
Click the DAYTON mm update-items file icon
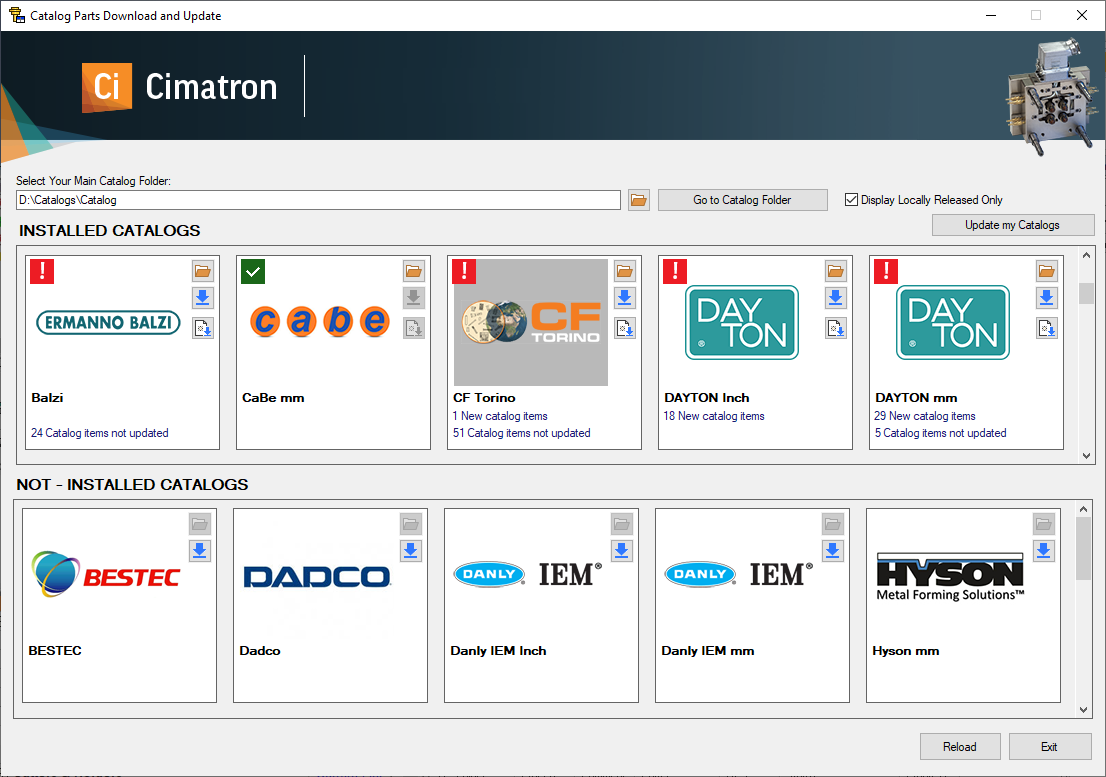pyautogui.click(x=1047, y=329)
